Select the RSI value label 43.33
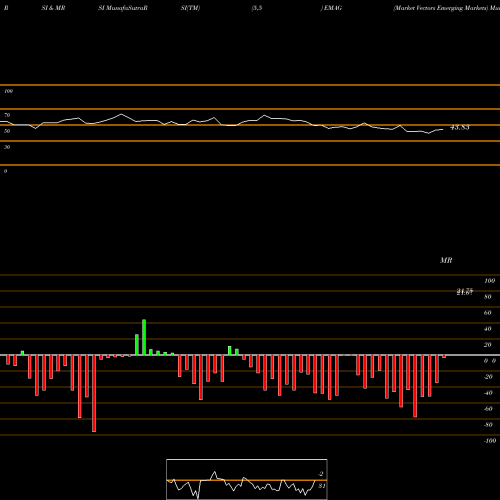Viewport: 500px width, 500px height. point(460,127)
